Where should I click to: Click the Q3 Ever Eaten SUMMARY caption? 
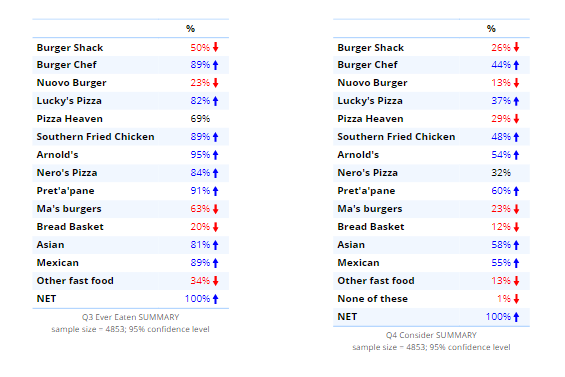(x=130, y=317)
